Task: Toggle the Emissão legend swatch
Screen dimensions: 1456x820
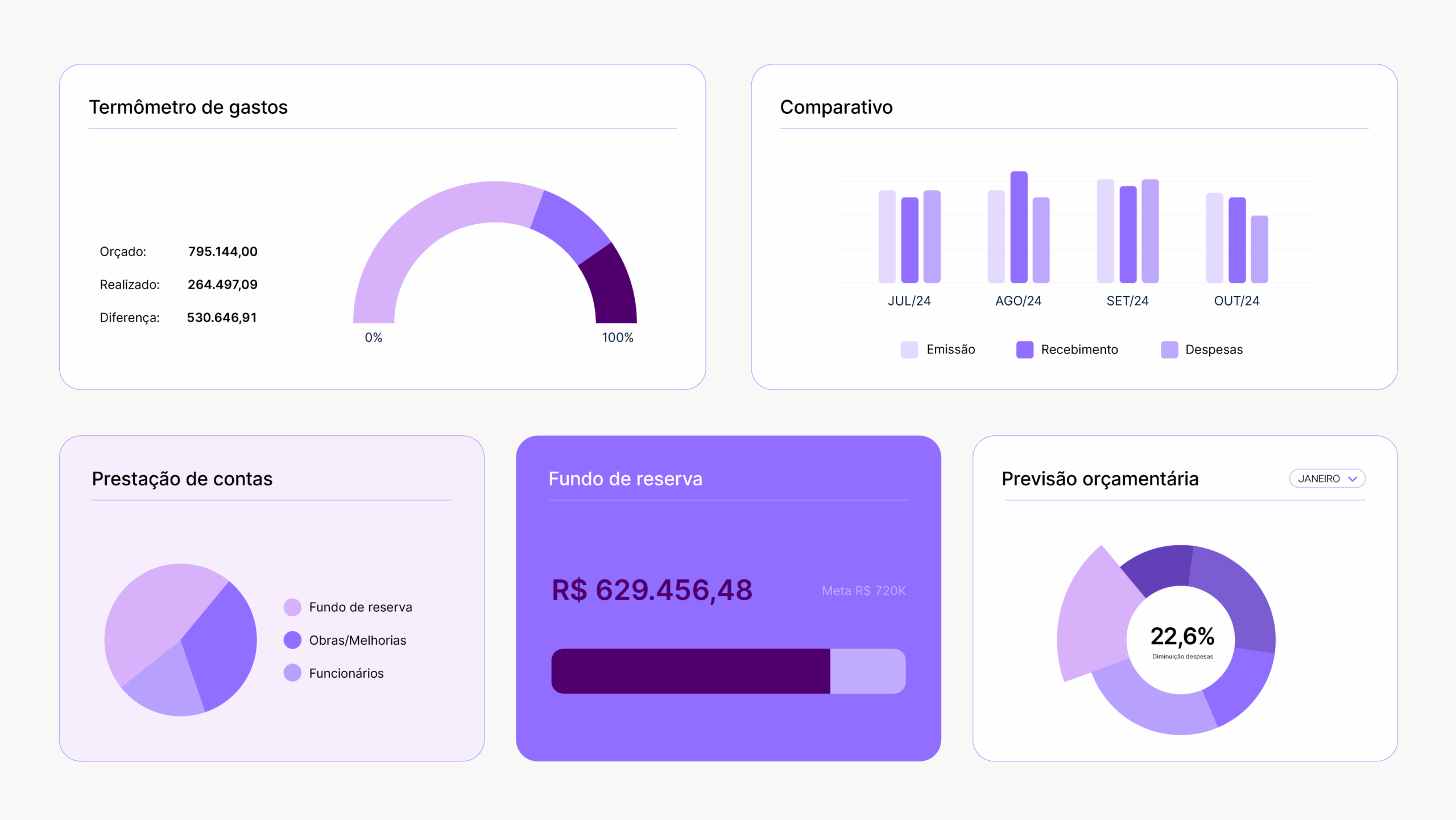Action: (909, 349)
